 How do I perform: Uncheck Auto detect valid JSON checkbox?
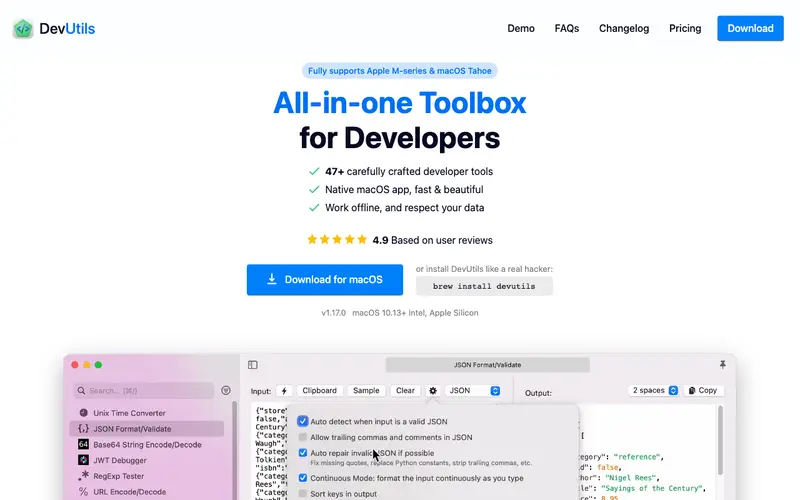click(303, 421)
